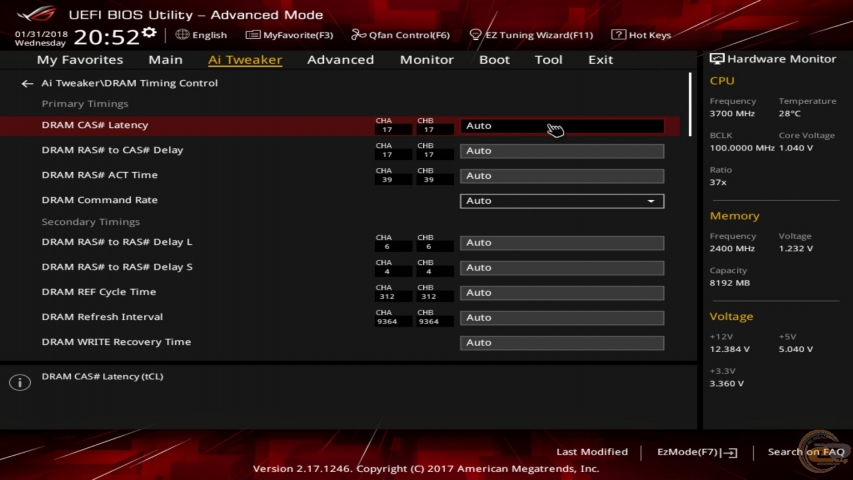
Task: Click the back arrow beside DRAM Timing Control
Action: coord(27,83)
